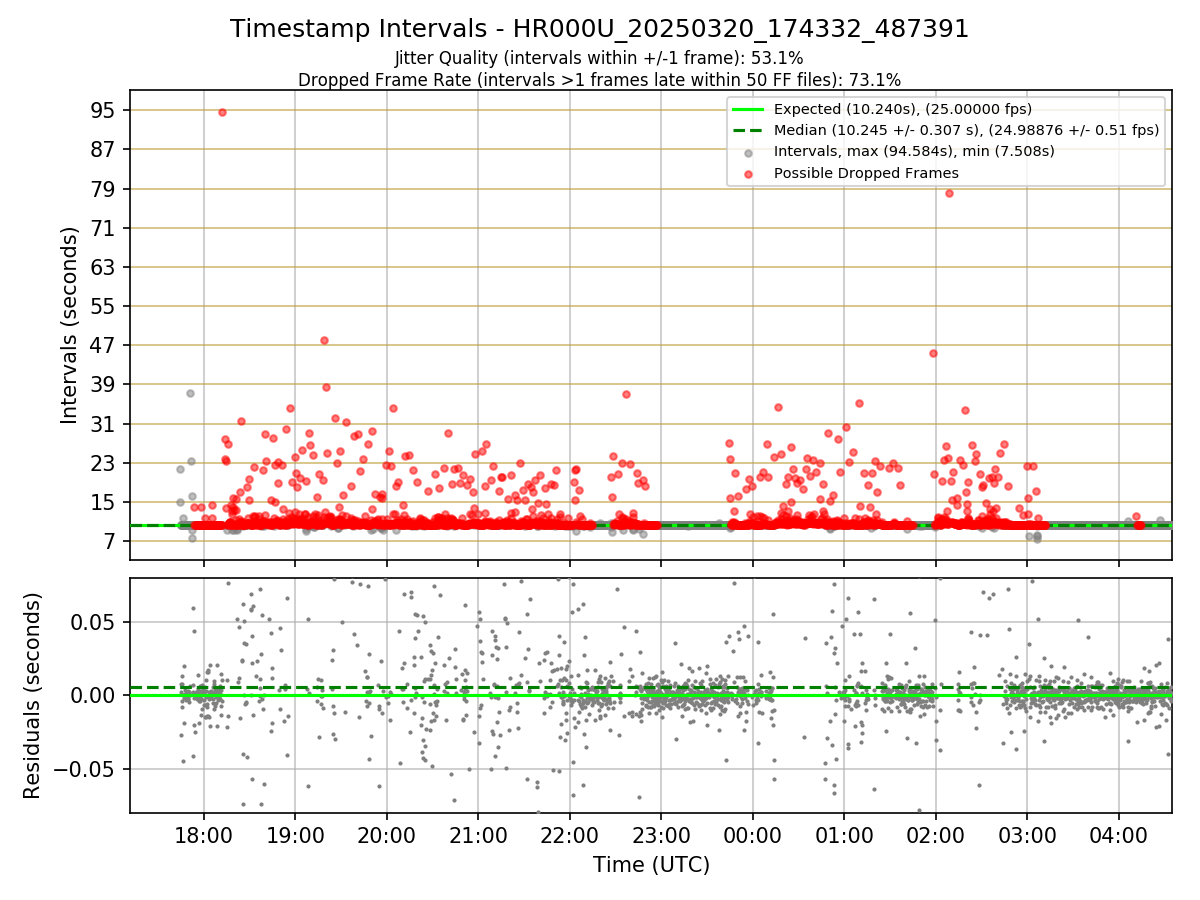The height and width of the screenshot is (900, 1200).
Task: Click the '04:00' x-axis tick label
Action: (1118, 835)
